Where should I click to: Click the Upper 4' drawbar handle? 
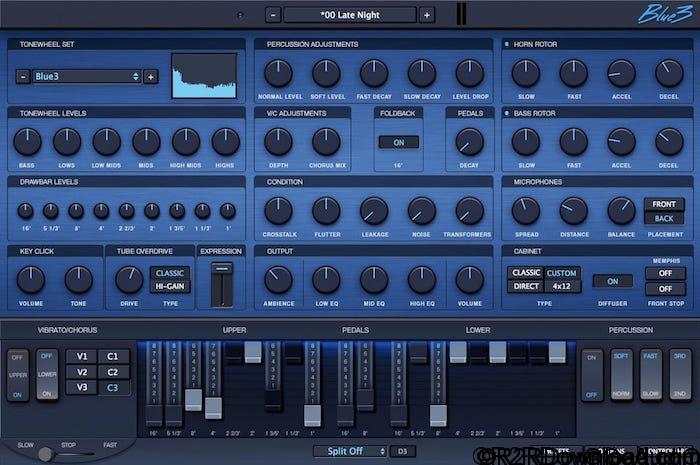pyautogui.click(x=213, y=408)
